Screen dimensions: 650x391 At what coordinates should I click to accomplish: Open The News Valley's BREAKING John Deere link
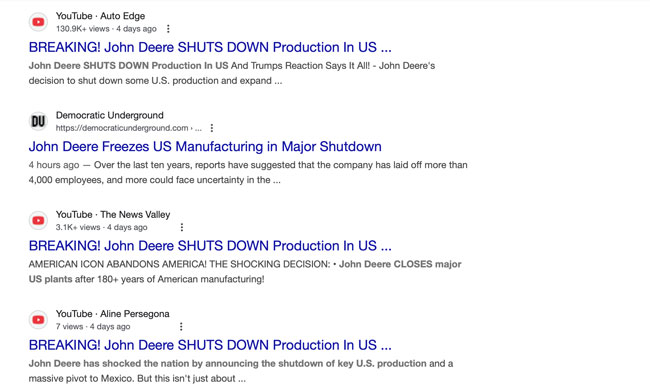210,246
